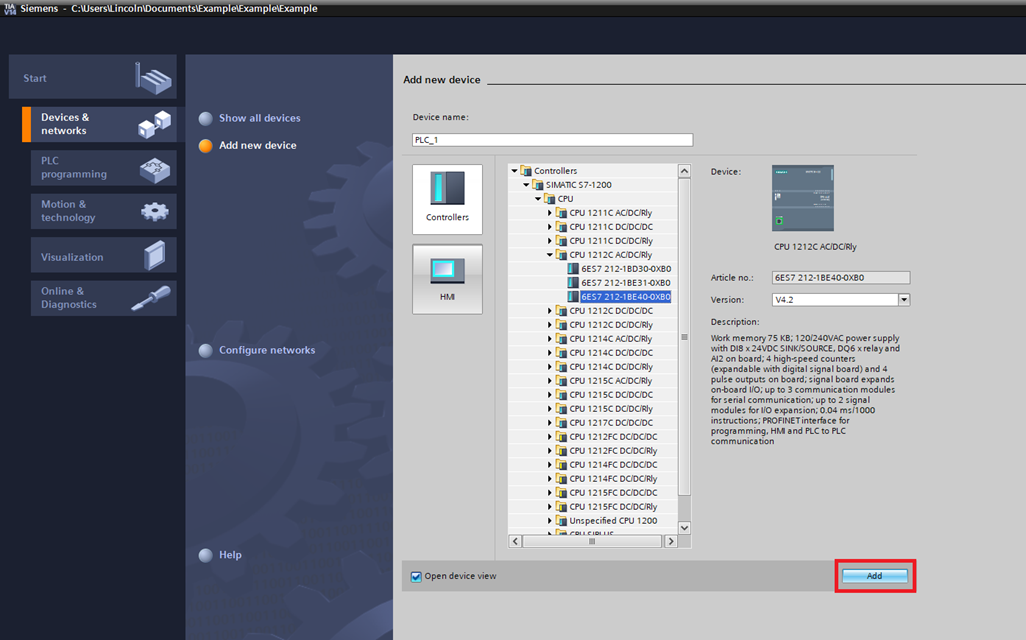The width and height of the screenshot is (1026, 640).
Task: Click the Online & Diagnostics portal icon
Action: point(155,297)
